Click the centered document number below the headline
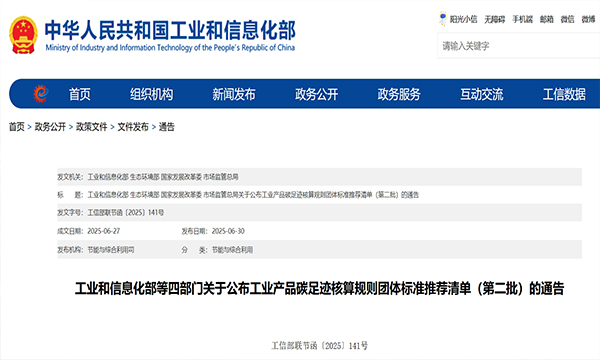This screenshot has width=600, height=360. 320,346
